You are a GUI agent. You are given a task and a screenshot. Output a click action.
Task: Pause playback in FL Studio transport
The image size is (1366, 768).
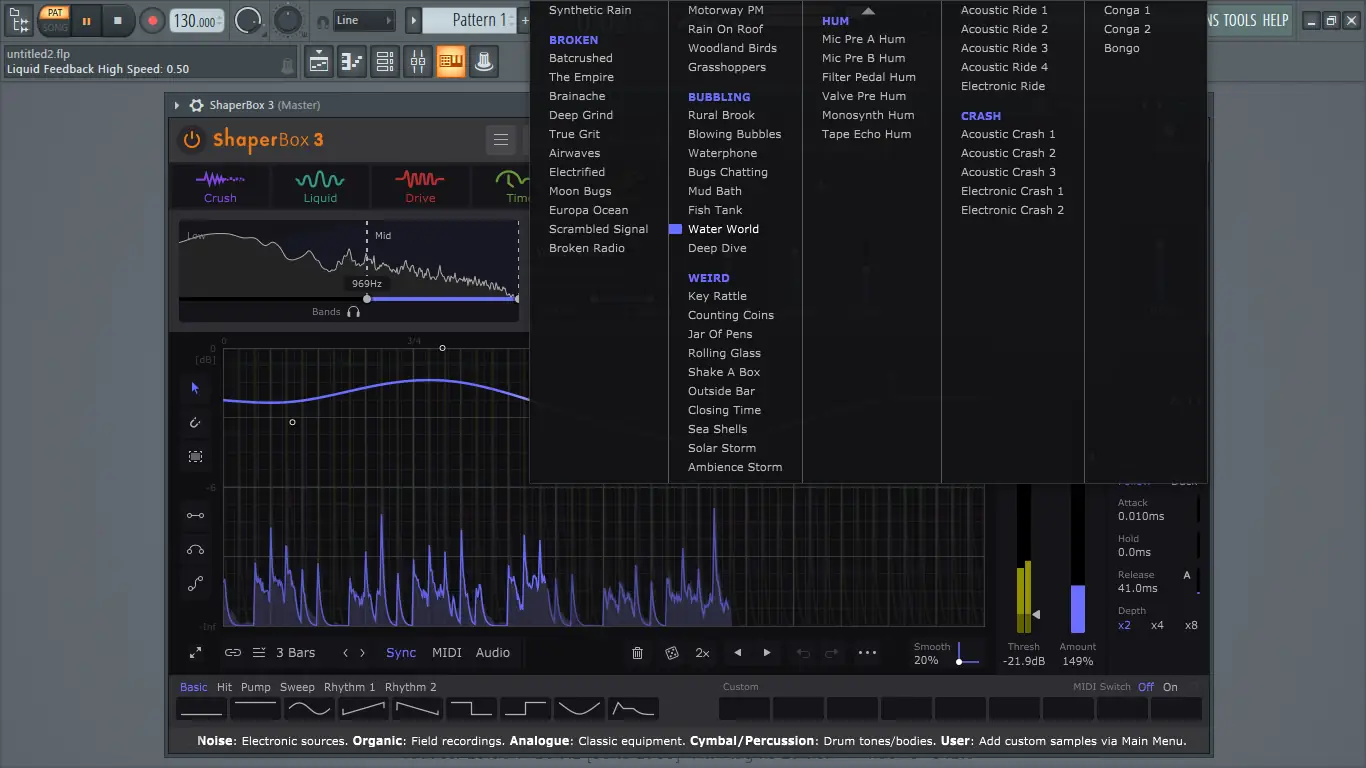coord(86,20)
